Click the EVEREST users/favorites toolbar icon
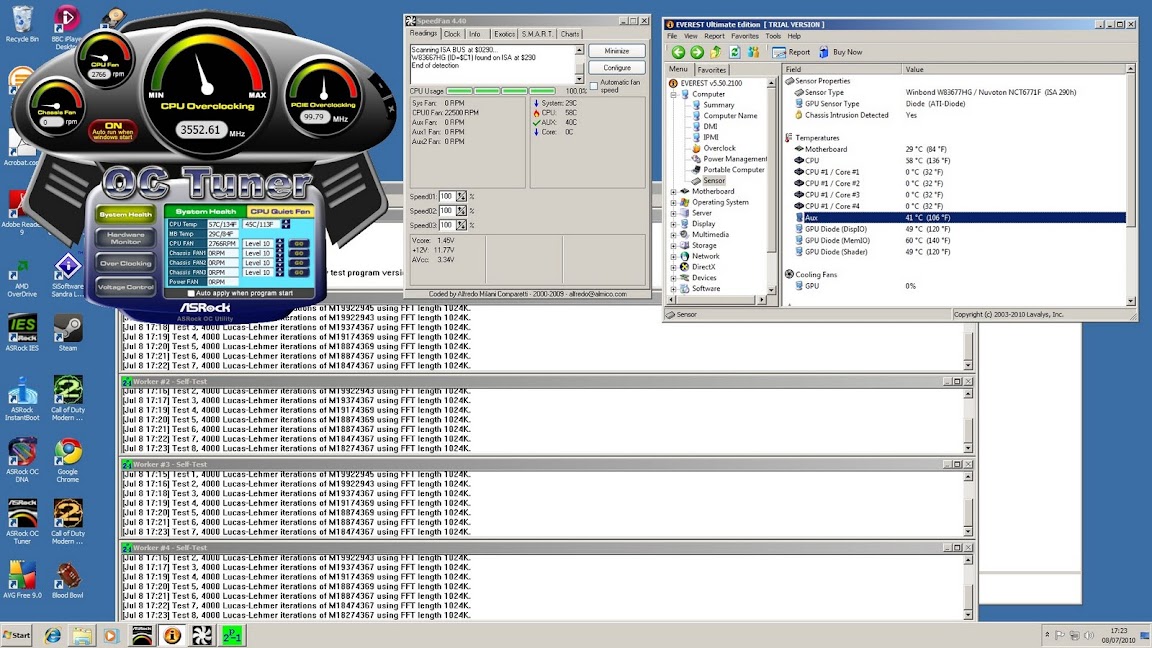This screenshot has height=648, width=1152. [753, 52]
